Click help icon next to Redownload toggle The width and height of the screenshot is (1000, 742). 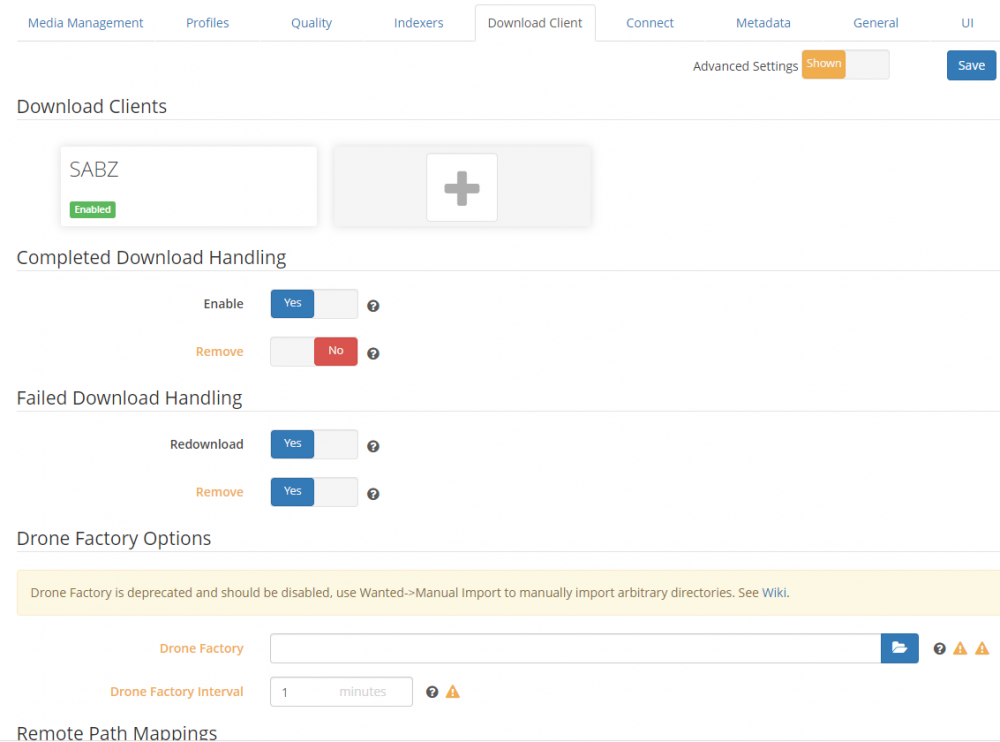[x=373, y=446]
